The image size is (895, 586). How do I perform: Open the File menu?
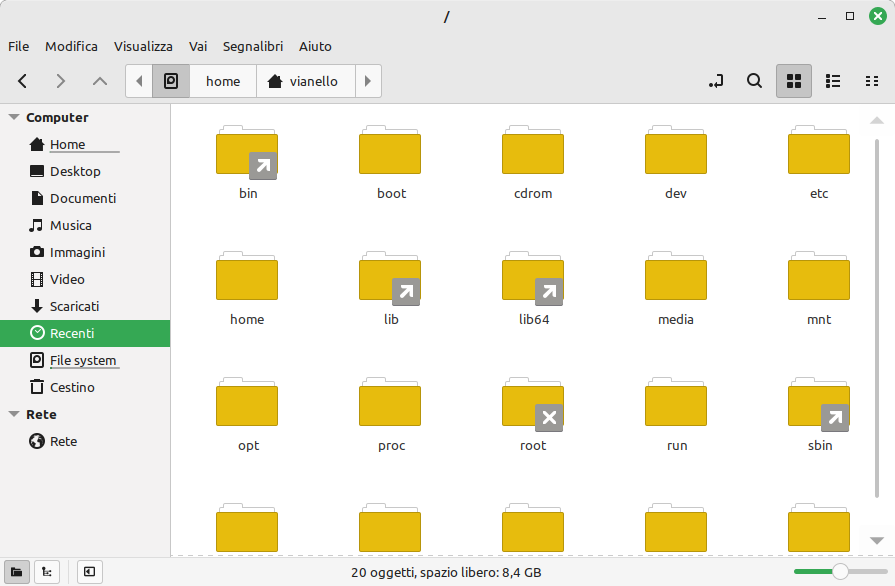[x=19, y=46]
